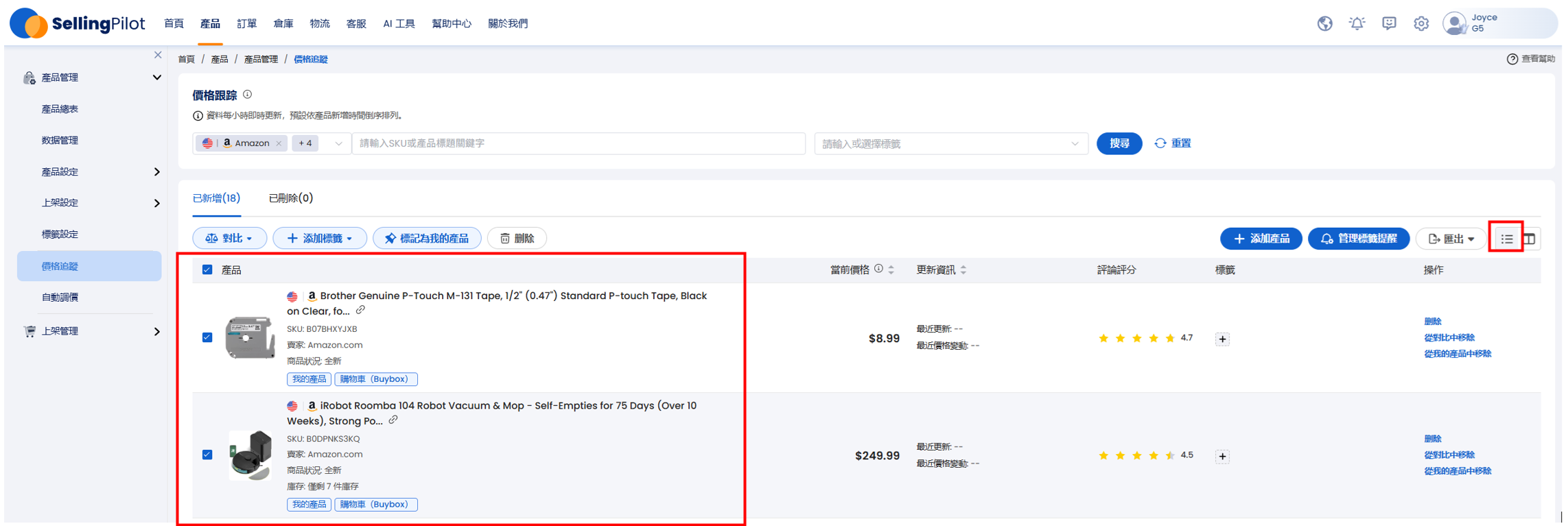Uncheck the iRobot Roomba row
1568x526 pixels.
point(207,455)
